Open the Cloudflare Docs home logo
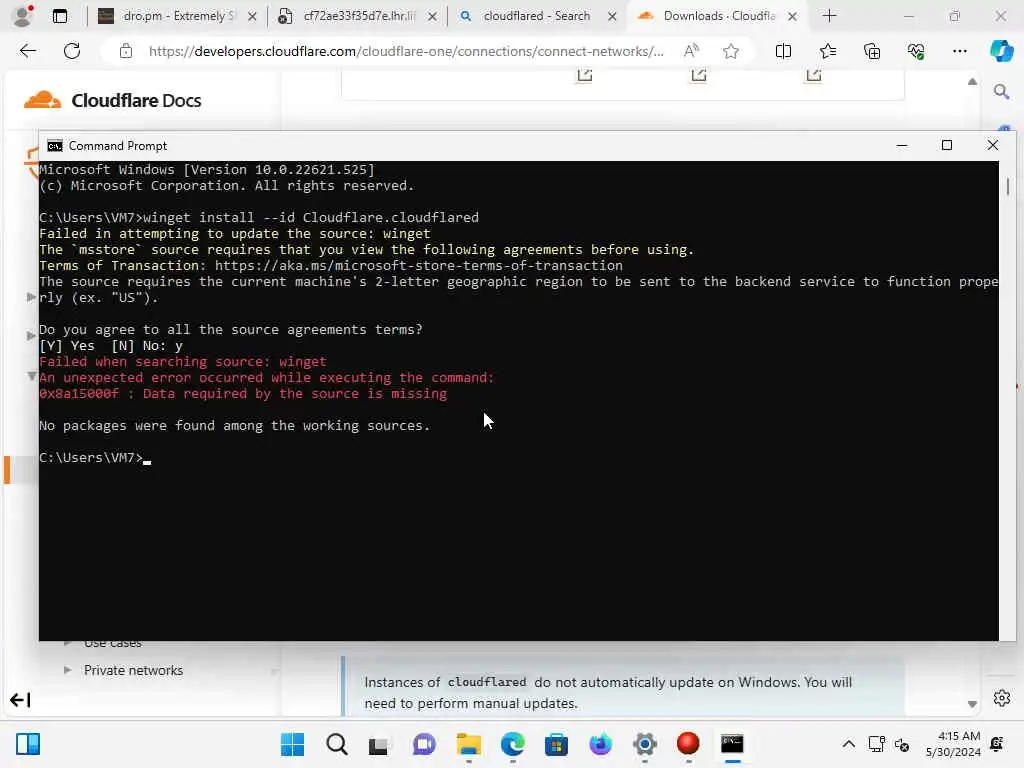1024x768 pixels. (x=112, y=100)
